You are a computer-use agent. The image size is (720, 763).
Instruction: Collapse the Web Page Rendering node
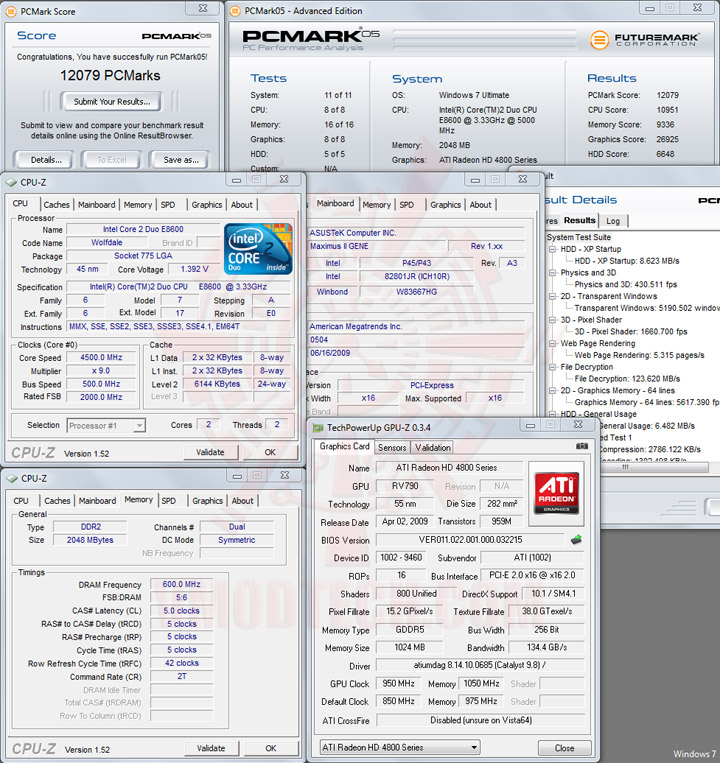point(553,344)
